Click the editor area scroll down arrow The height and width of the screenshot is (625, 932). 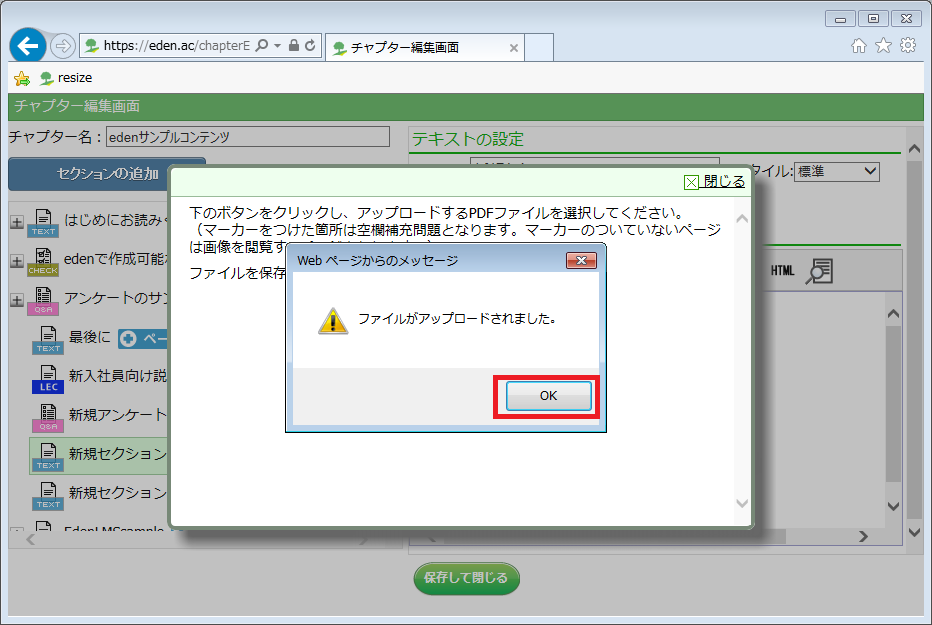click(x=893, y=506)
